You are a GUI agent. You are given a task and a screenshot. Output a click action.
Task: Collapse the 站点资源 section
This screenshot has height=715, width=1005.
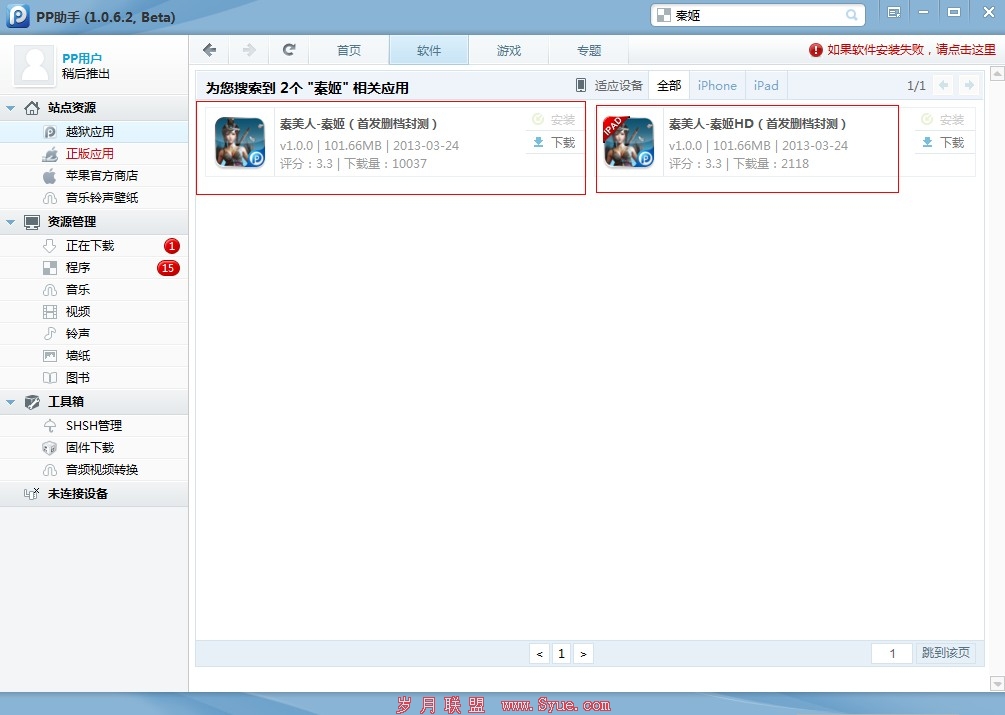point(10,108)
